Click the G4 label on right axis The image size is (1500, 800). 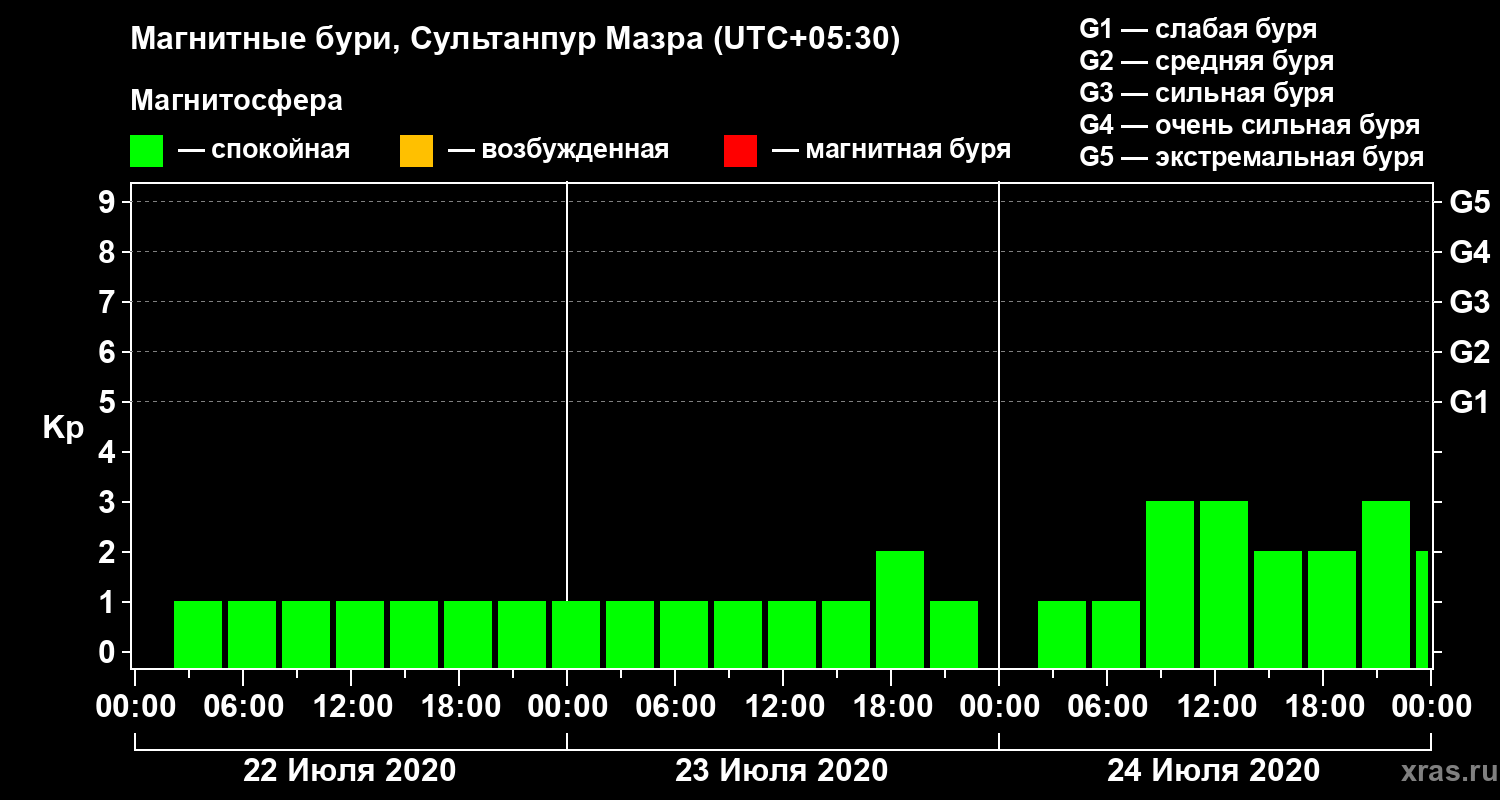coord(1469,252)
